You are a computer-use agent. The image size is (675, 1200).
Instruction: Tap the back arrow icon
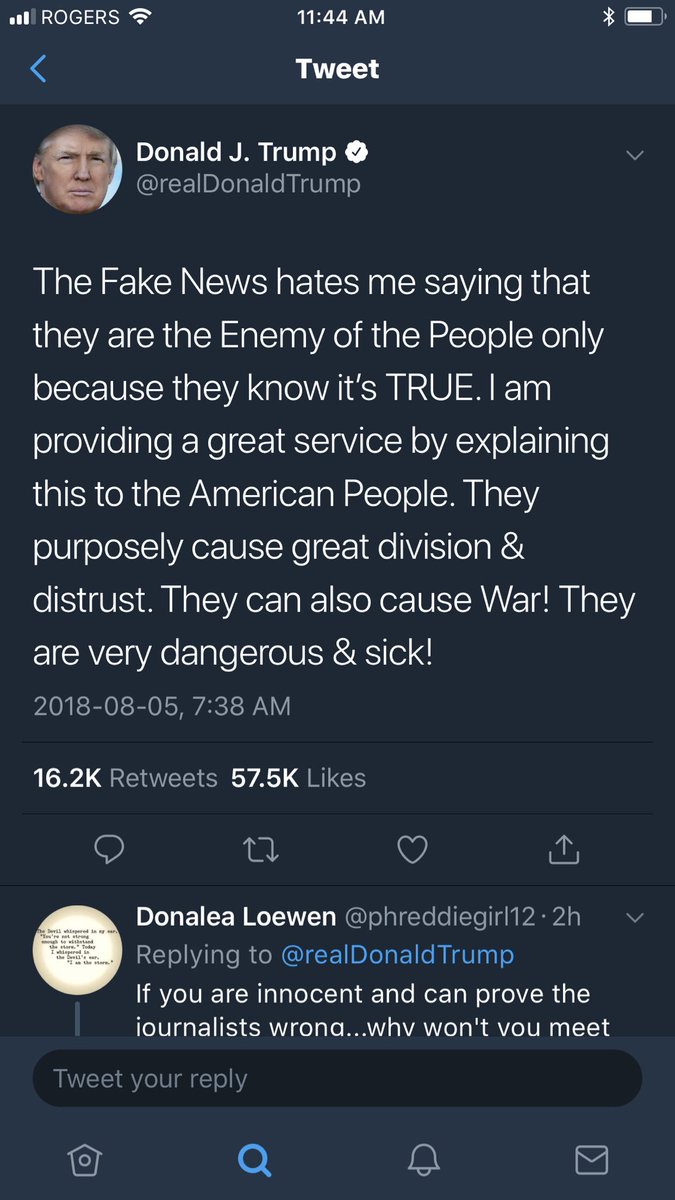tap(38, 69)
